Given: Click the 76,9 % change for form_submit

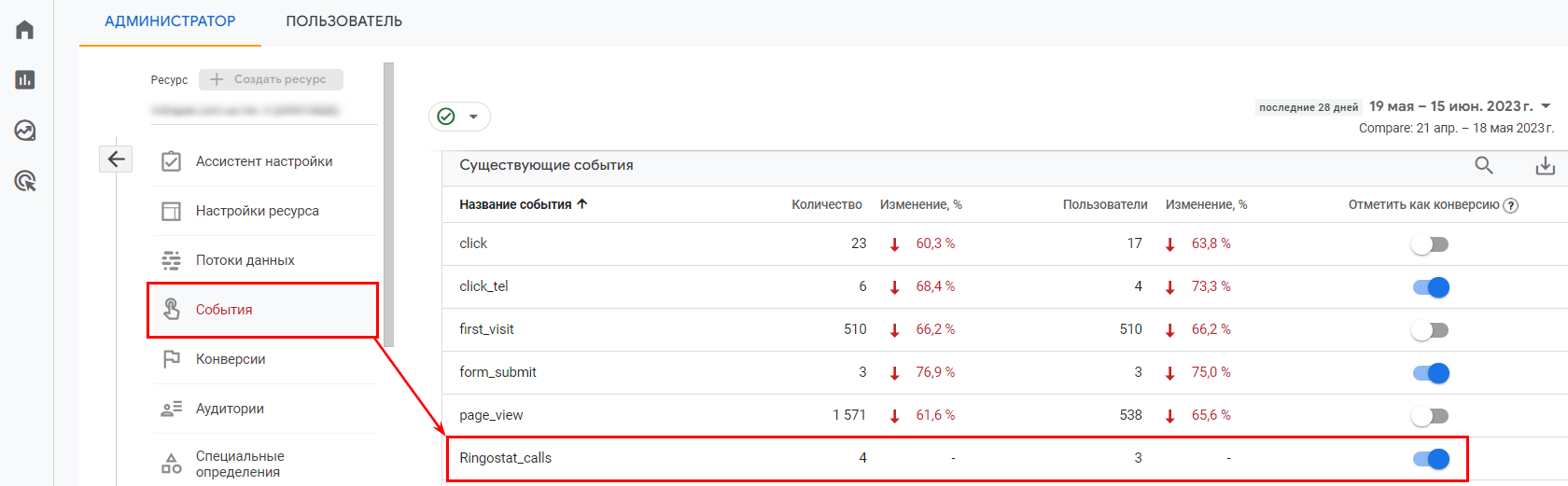Looking at the screenshot, I should (935, 372).
